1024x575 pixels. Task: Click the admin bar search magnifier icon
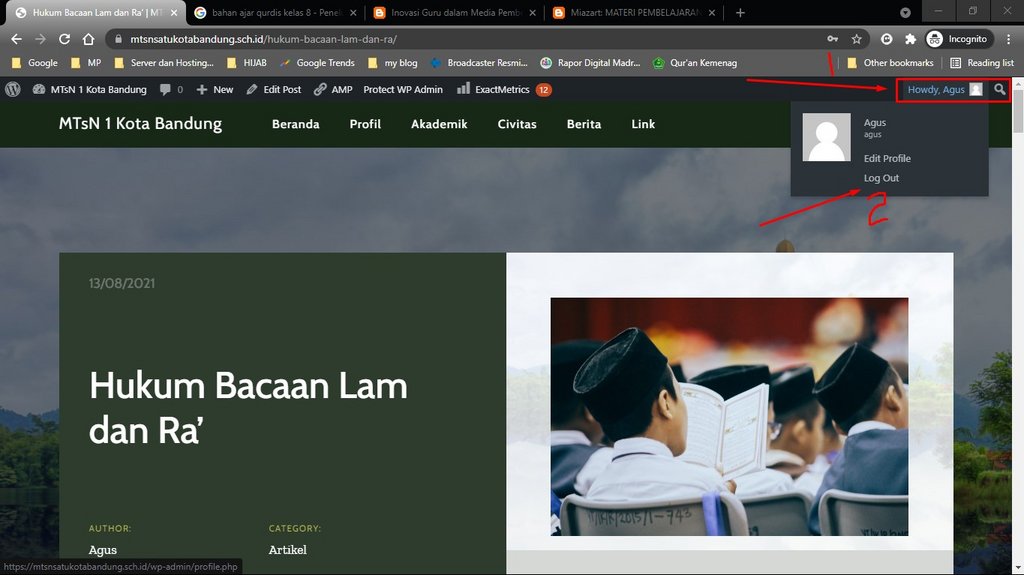[x=1000, y=90]
